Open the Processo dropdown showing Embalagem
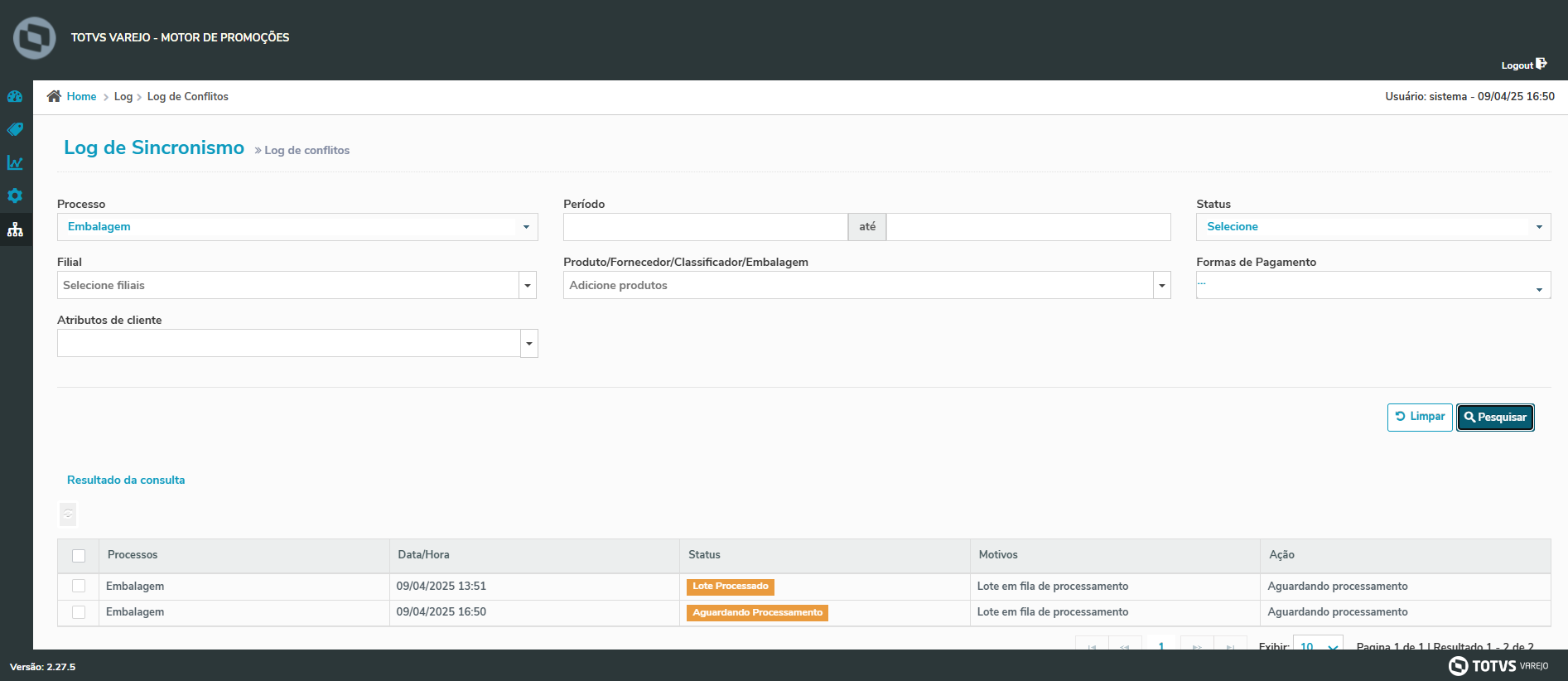Image resolution: width=1568 pixels, height=681 pixels. [x=297, y=227]
